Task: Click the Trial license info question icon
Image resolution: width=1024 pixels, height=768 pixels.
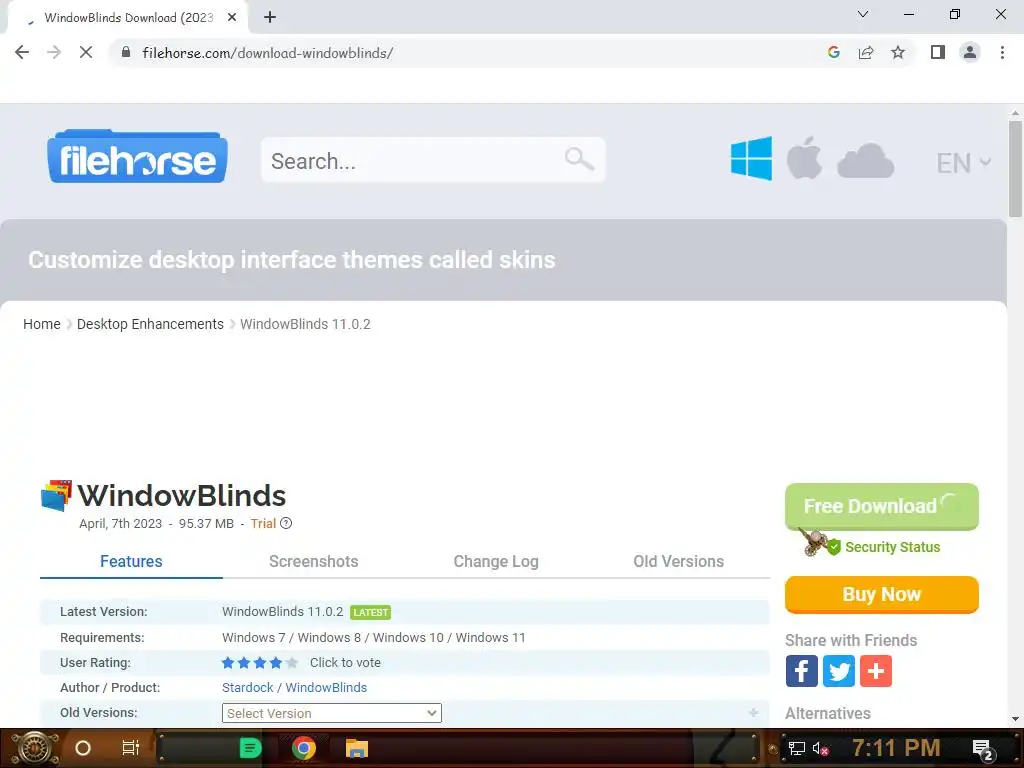Action: (x=286, y=523)
